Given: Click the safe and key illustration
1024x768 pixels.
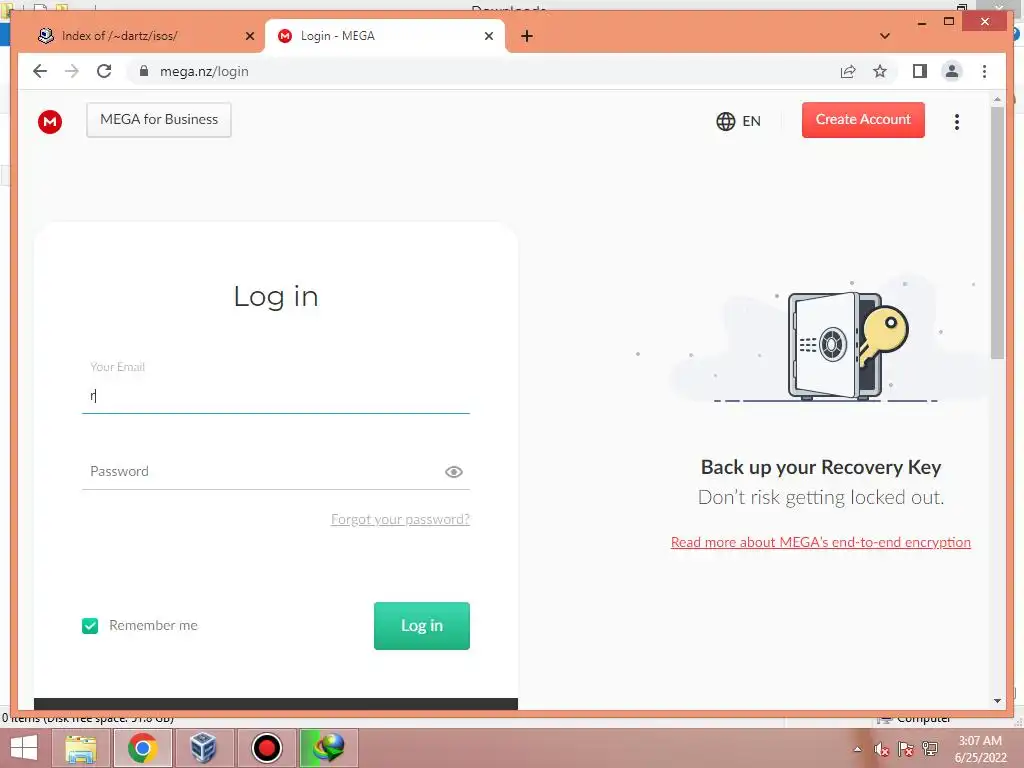Looking at the screenshot, I should point(848,345).
